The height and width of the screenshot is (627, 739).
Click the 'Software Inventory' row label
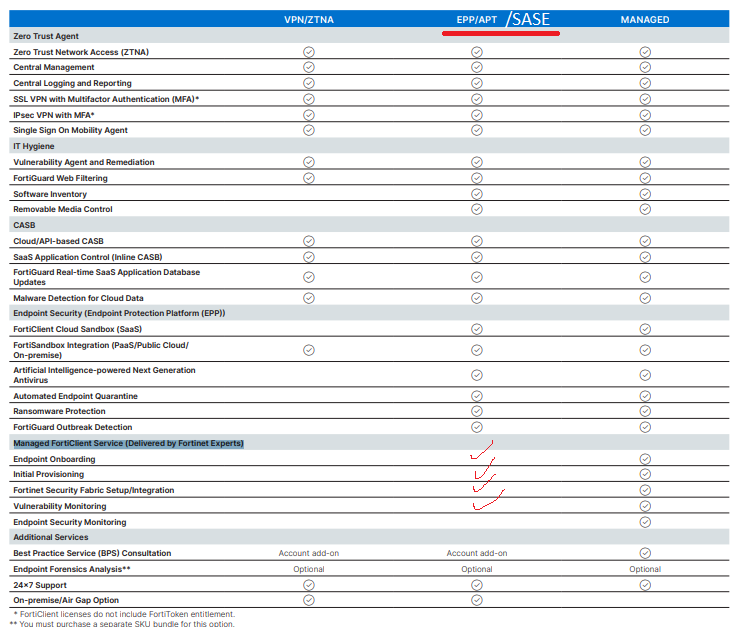click(x=50, y=194)
